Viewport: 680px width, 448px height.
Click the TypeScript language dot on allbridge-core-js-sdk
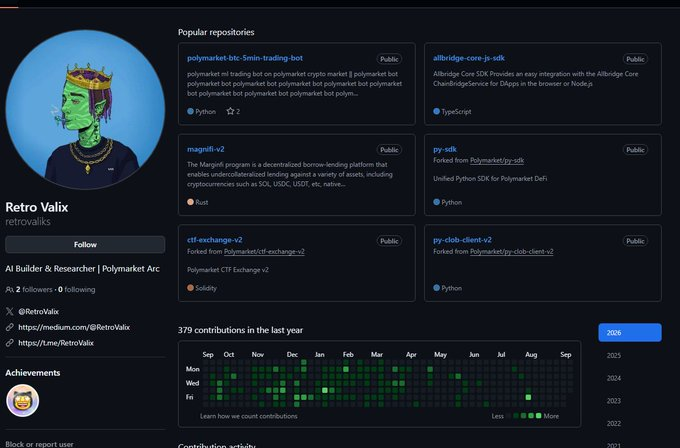[436, 111]
